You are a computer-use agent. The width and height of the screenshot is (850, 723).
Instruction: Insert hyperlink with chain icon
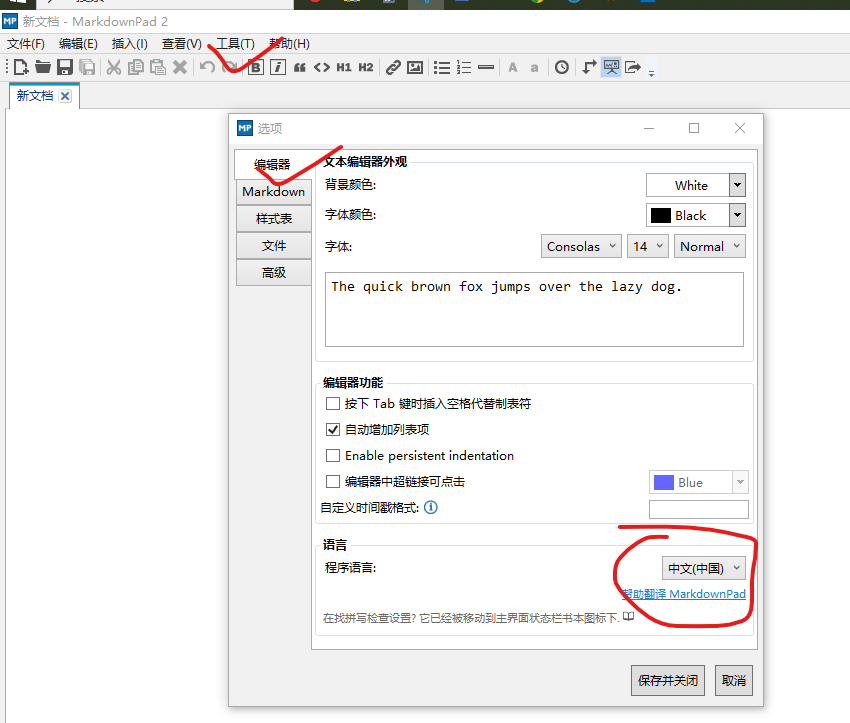pyautogui.click(x=393, y=67)
